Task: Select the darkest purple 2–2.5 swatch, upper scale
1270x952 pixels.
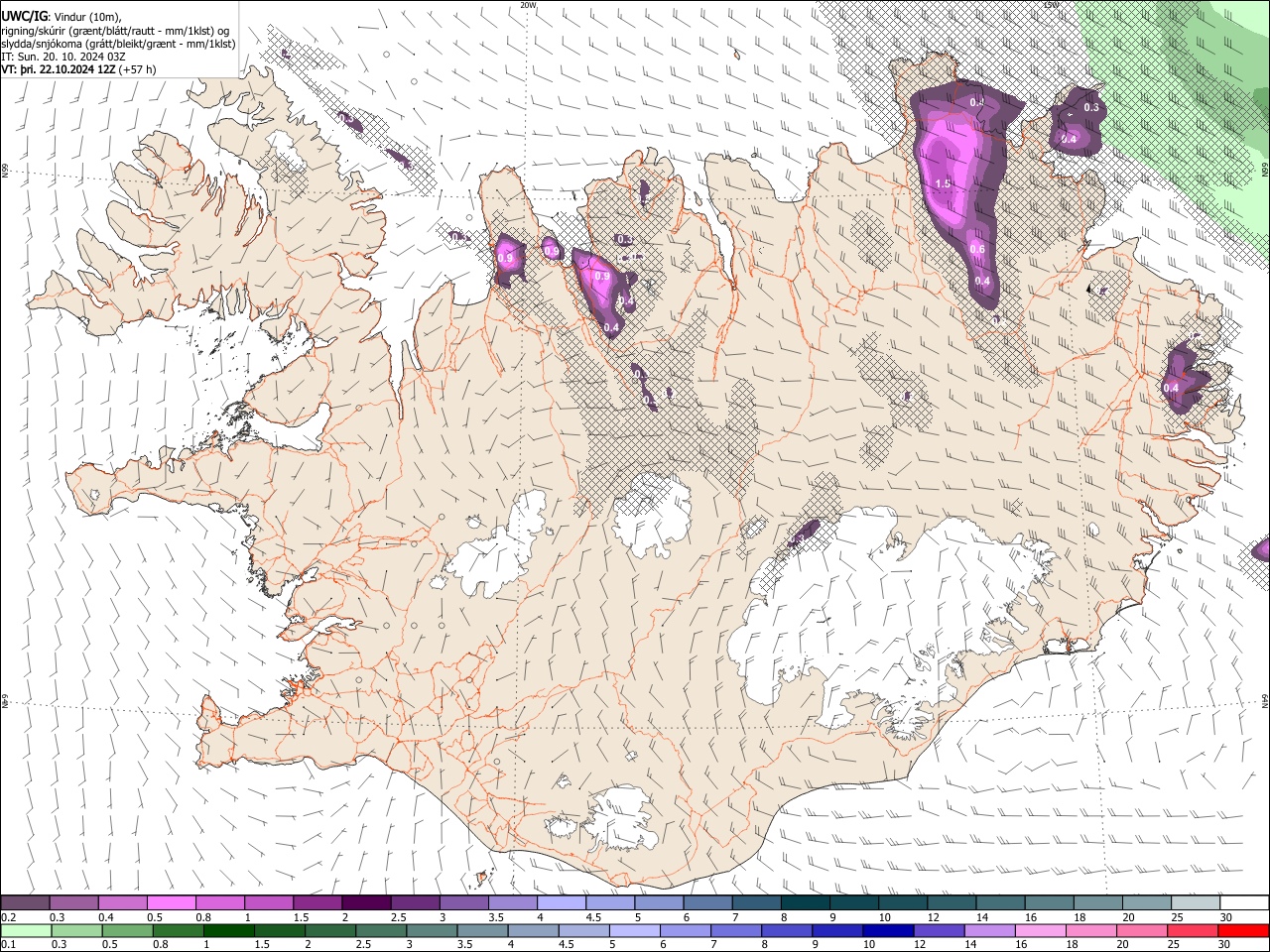Action: click(x=366, y=902)
